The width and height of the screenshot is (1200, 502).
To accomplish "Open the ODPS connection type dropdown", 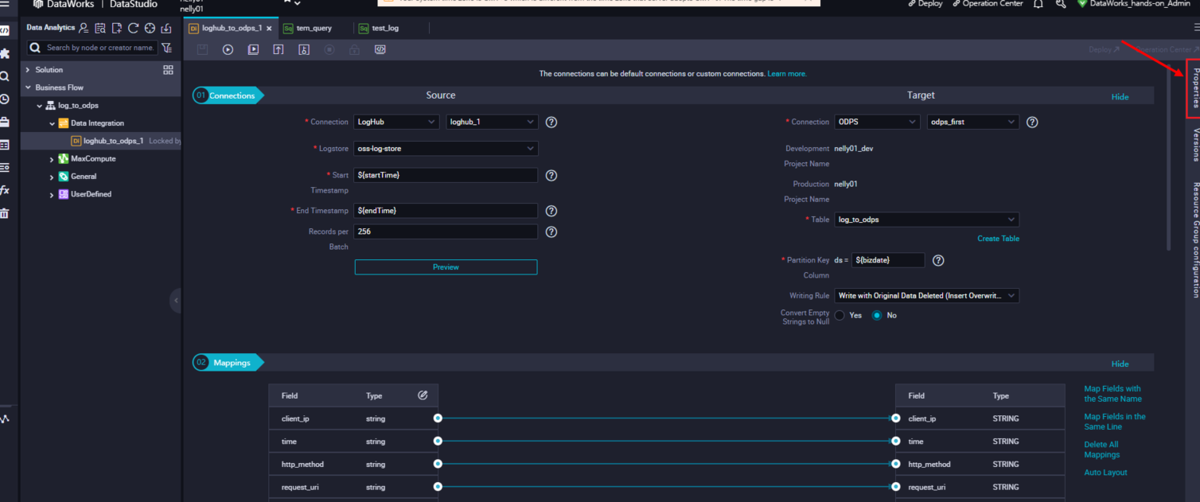I will tap(877, 122).
